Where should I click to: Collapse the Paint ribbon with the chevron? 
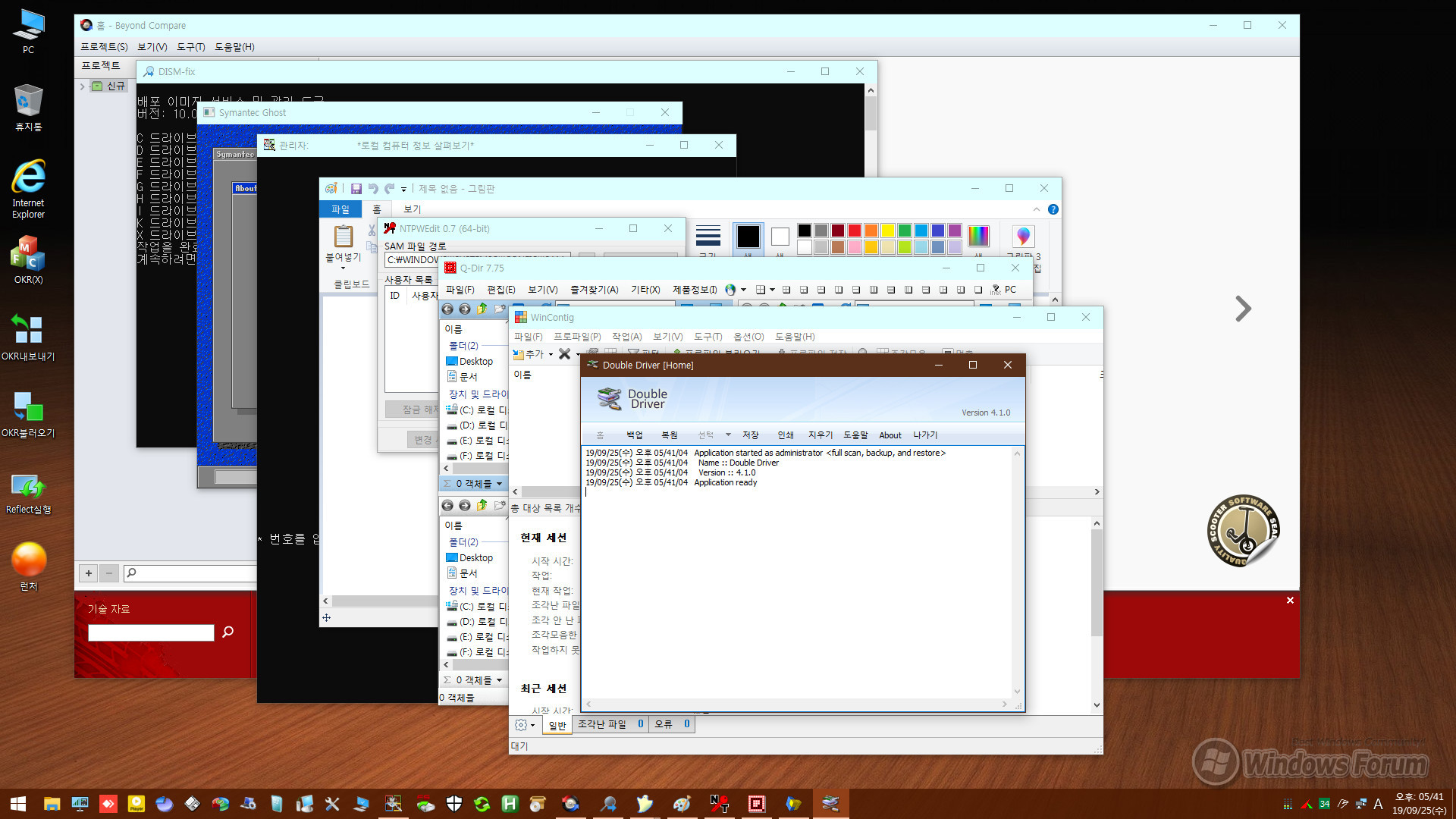click(1037, 209)
